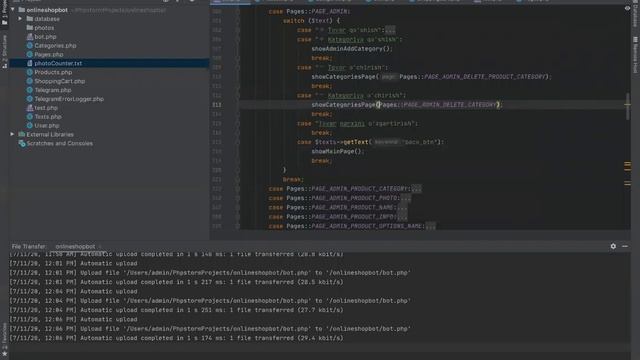The image size is (640, 360).
Task: Select photoCounter.txt in project tree
Action: (58, 63)
